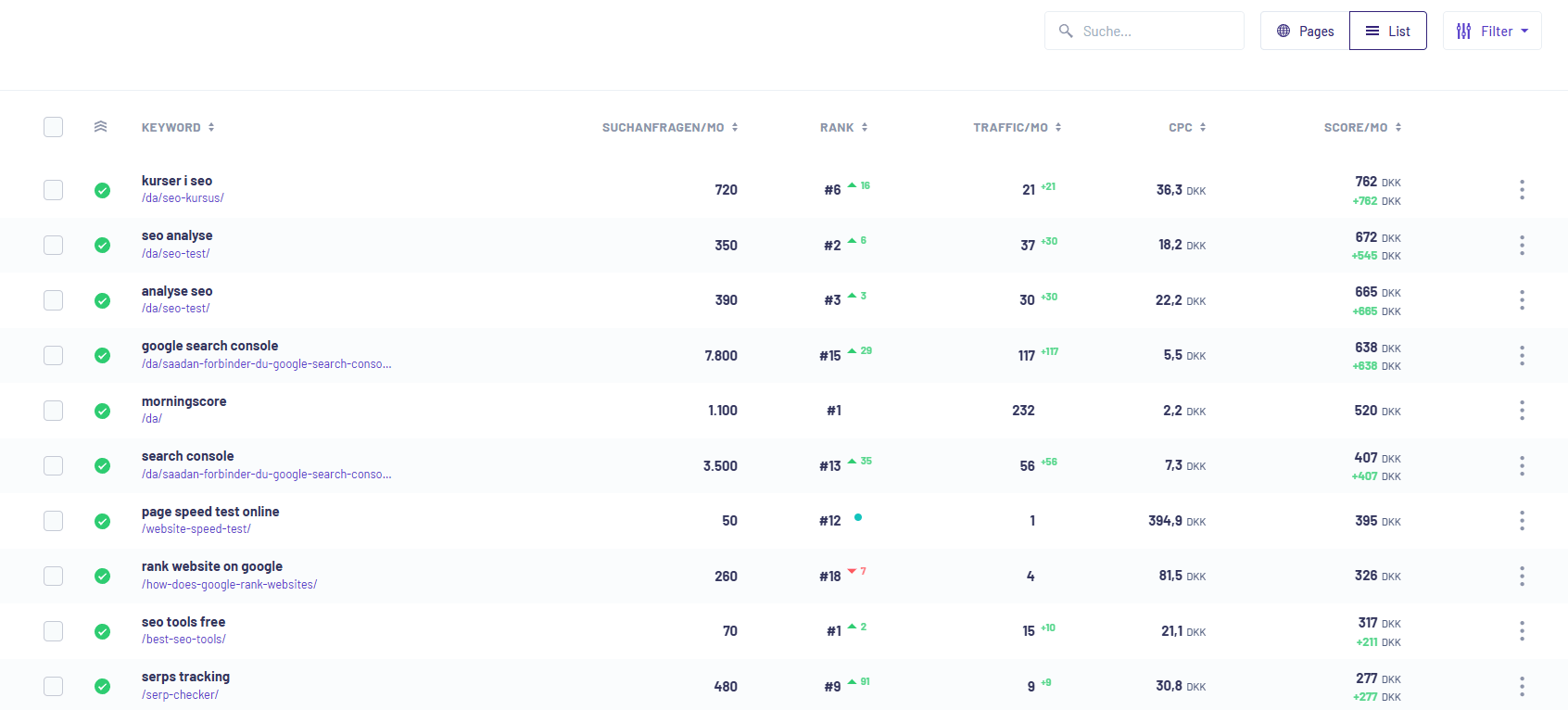Open the three-dot menu for google search console
Screen dimensions: 1568x710
tap(1522, 355)
